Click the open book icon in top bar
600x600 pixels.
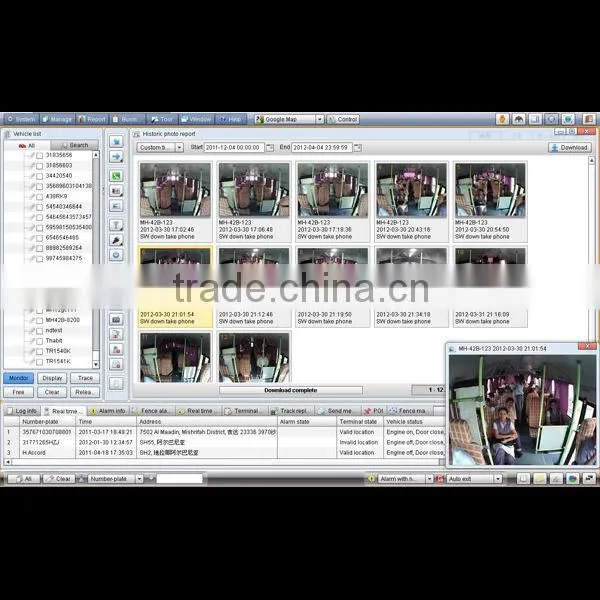click(x=535, y=119)
